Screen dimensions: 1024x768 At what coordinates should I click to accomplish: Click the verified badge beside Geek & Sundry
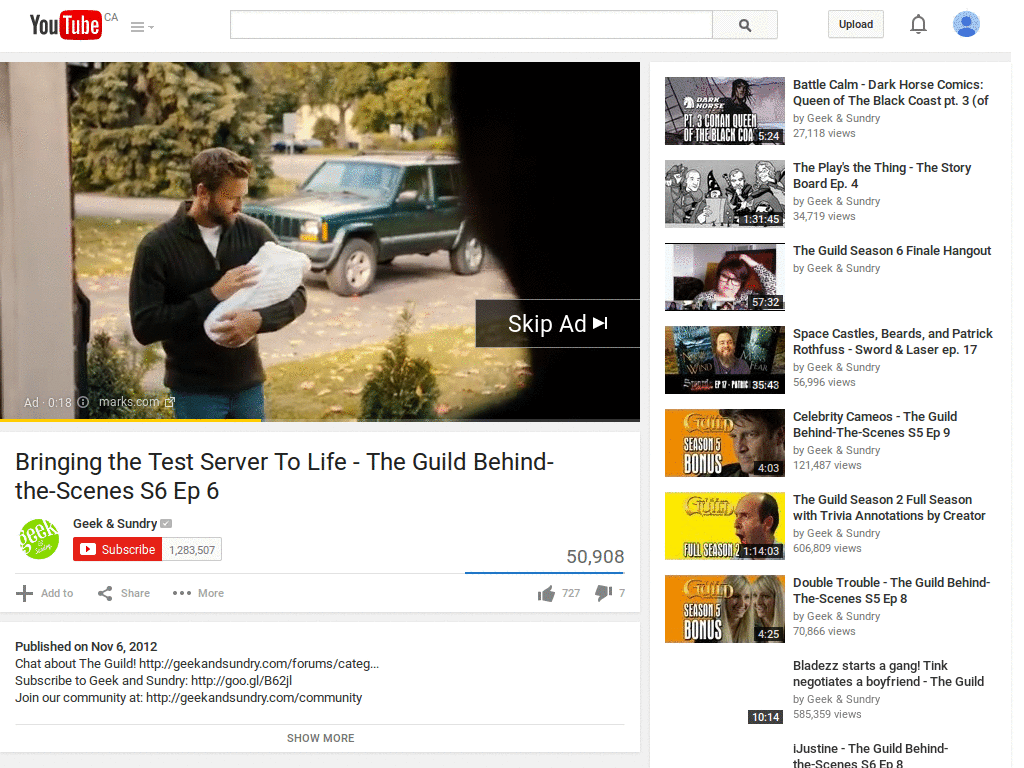point(166,524)
